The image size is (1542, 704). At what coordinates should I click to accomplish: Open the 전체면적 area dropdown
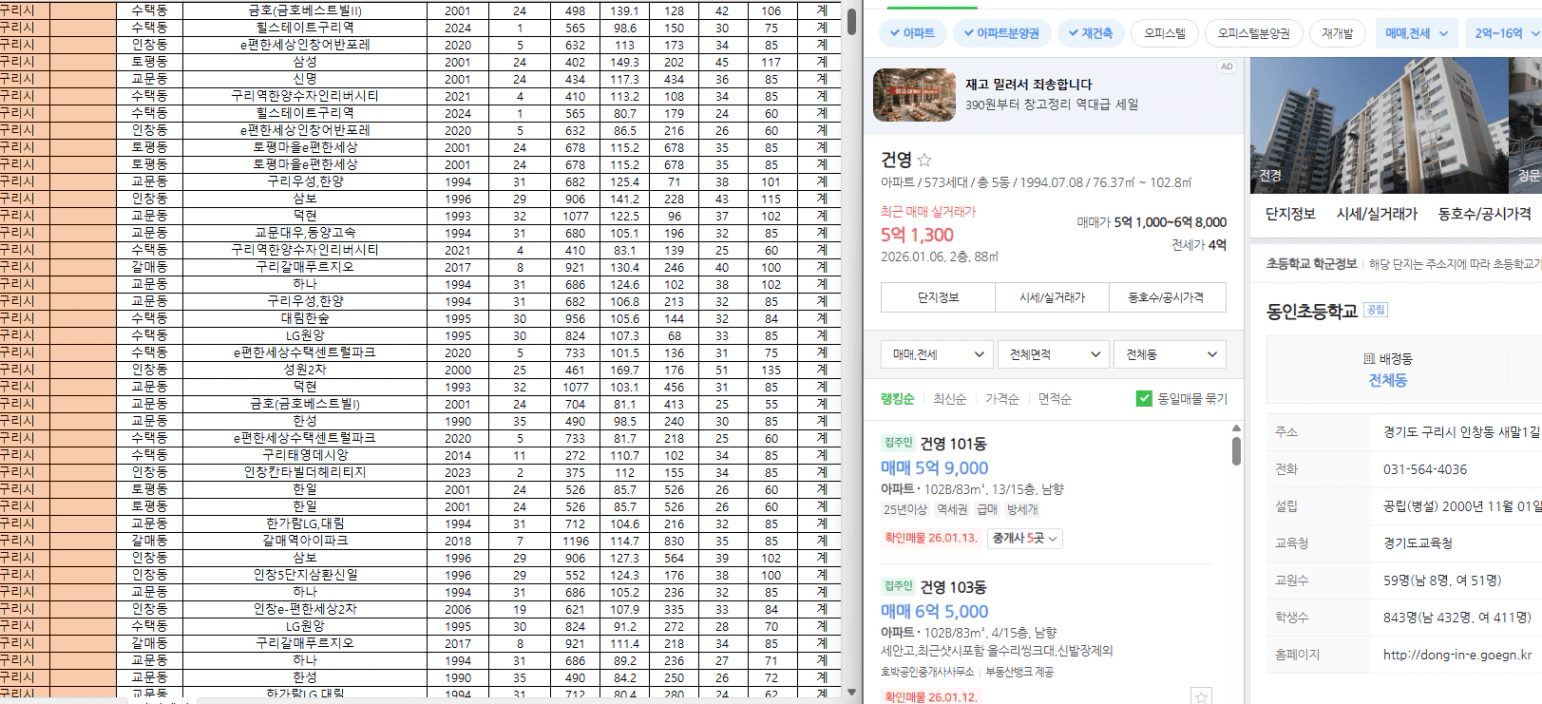1054,354
